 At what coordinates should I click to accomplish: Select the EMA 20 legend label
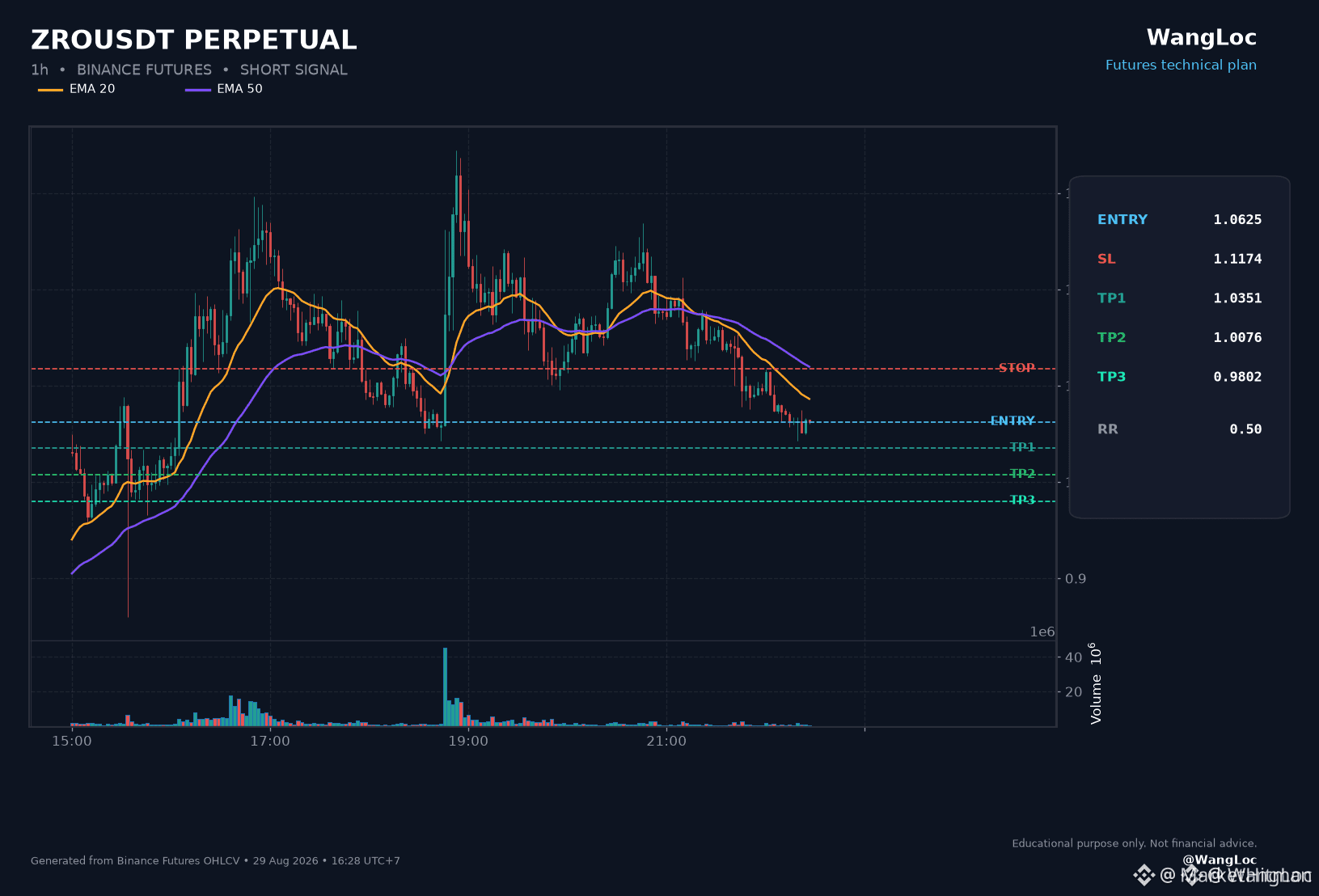click(x=92, y=89)
